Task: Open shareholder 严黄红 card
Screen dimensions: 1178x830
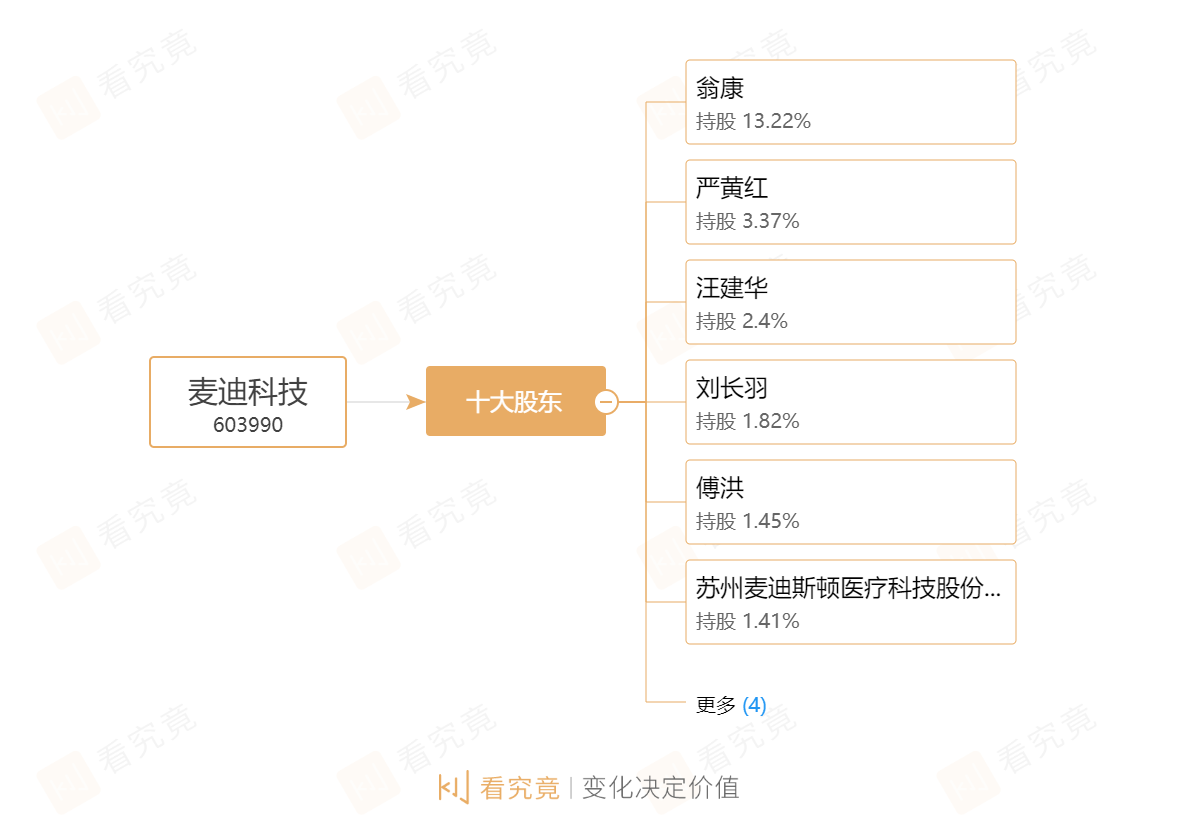Action: tap(850, 202)
